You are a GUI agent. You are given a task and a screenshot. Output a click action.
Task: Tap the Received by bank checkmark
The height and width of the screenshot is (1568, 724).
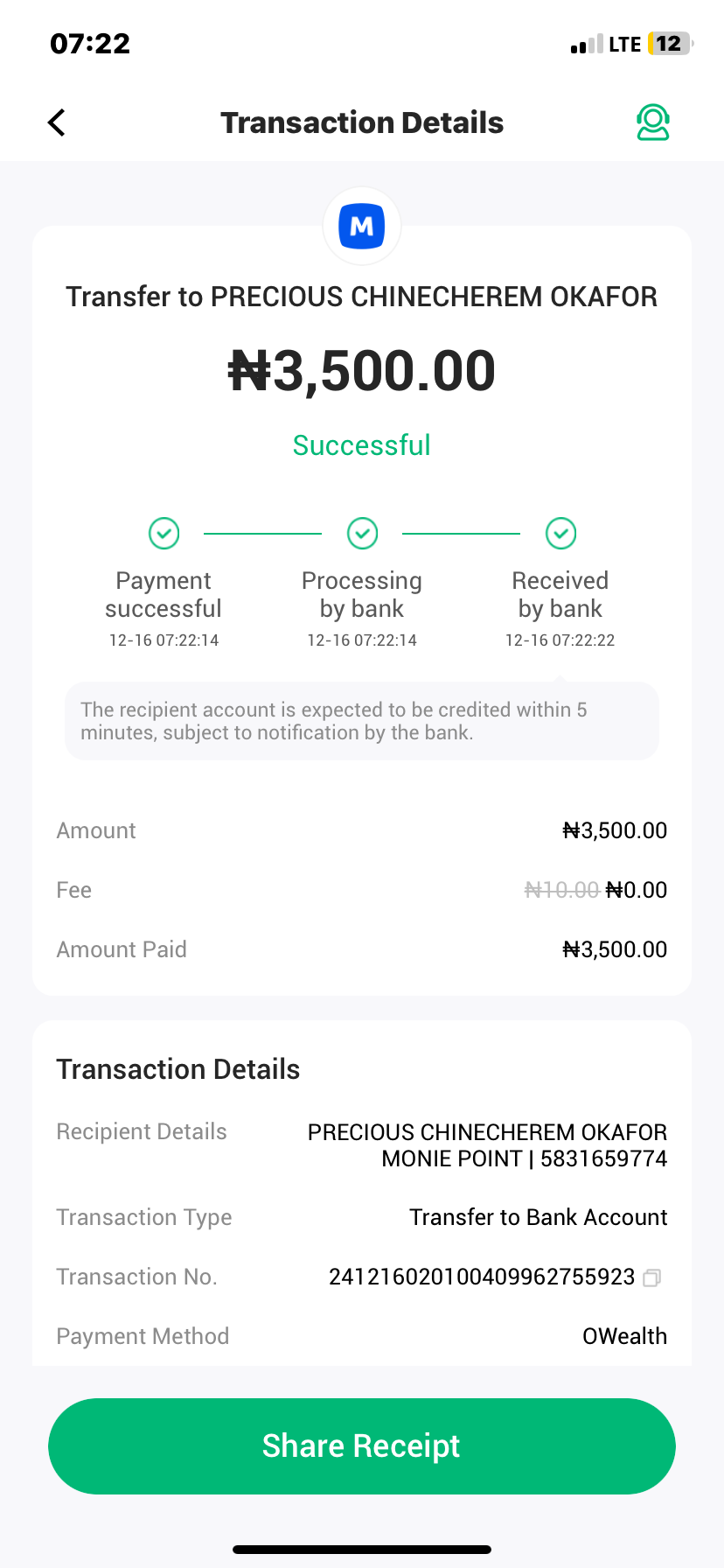coord(560,533)
